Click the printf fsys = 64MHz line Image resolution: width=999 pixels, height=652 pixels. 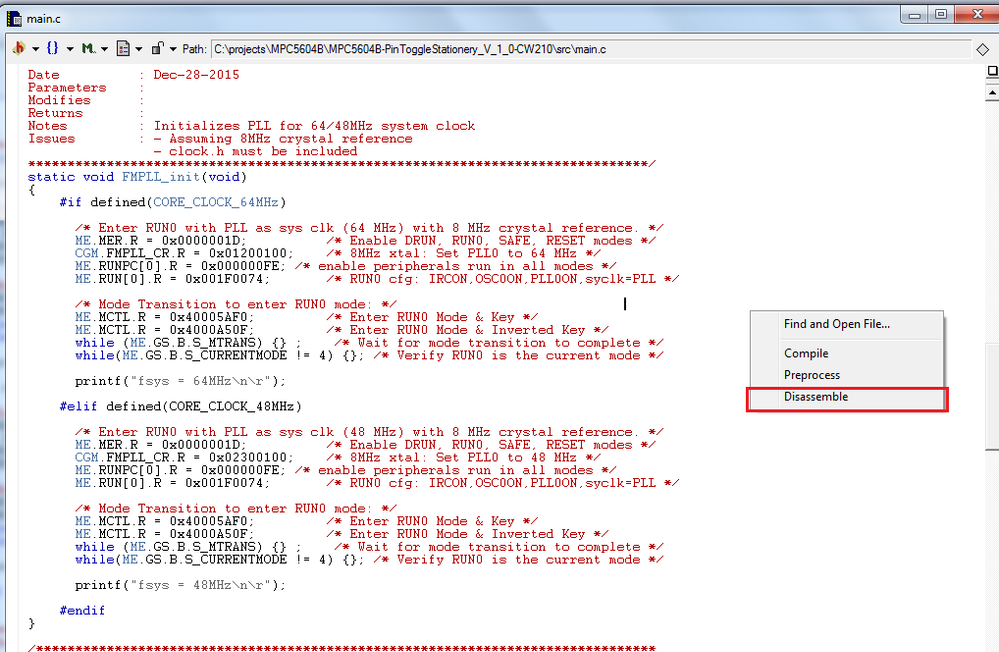coord(180,380)
